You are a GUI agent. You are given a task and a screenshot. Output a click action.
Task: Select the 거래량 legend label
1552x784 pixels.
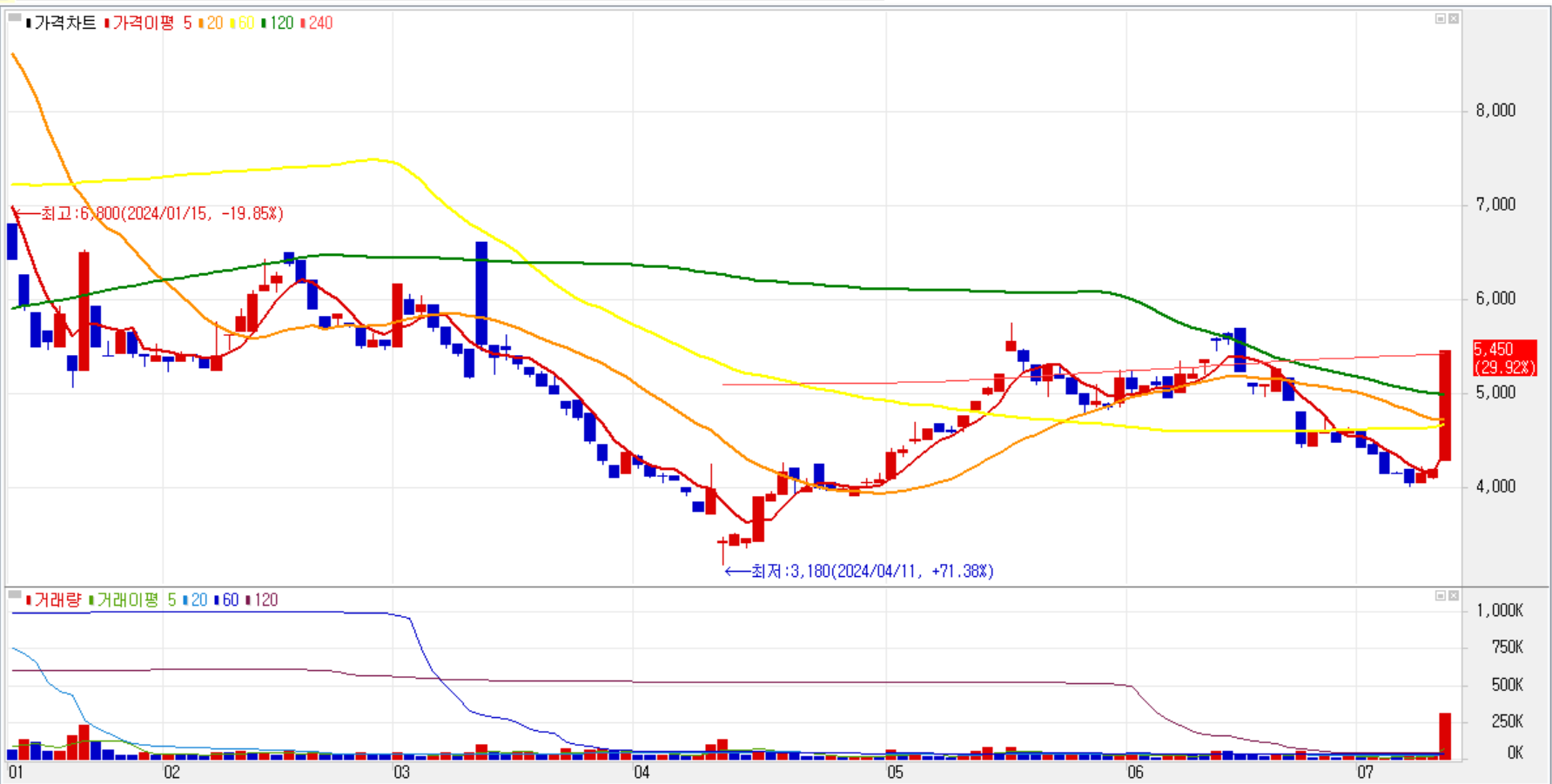pos(54,600)
